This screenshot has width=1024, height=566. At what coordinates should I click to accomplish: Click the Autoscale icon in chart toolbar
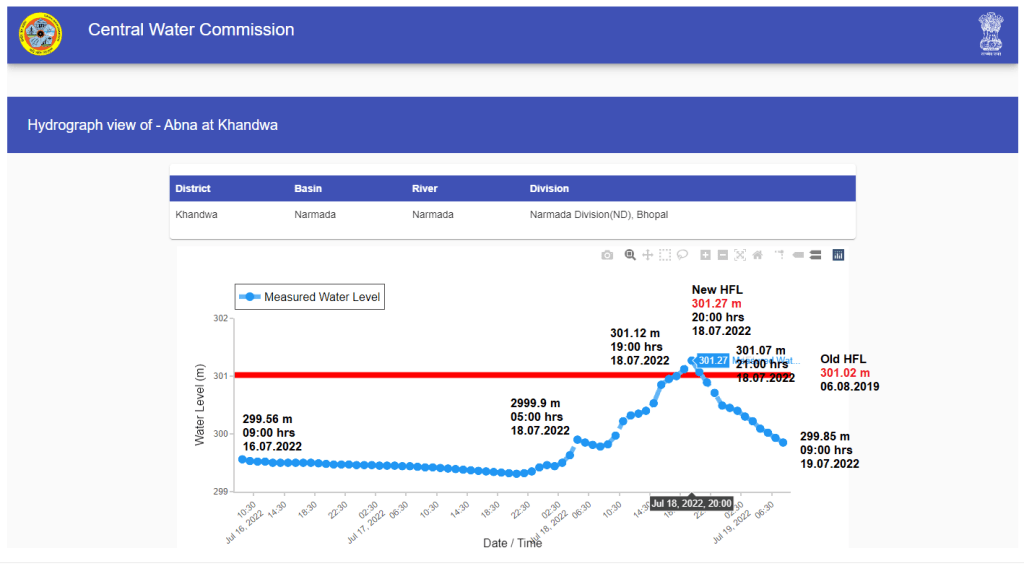pos(740,255)
